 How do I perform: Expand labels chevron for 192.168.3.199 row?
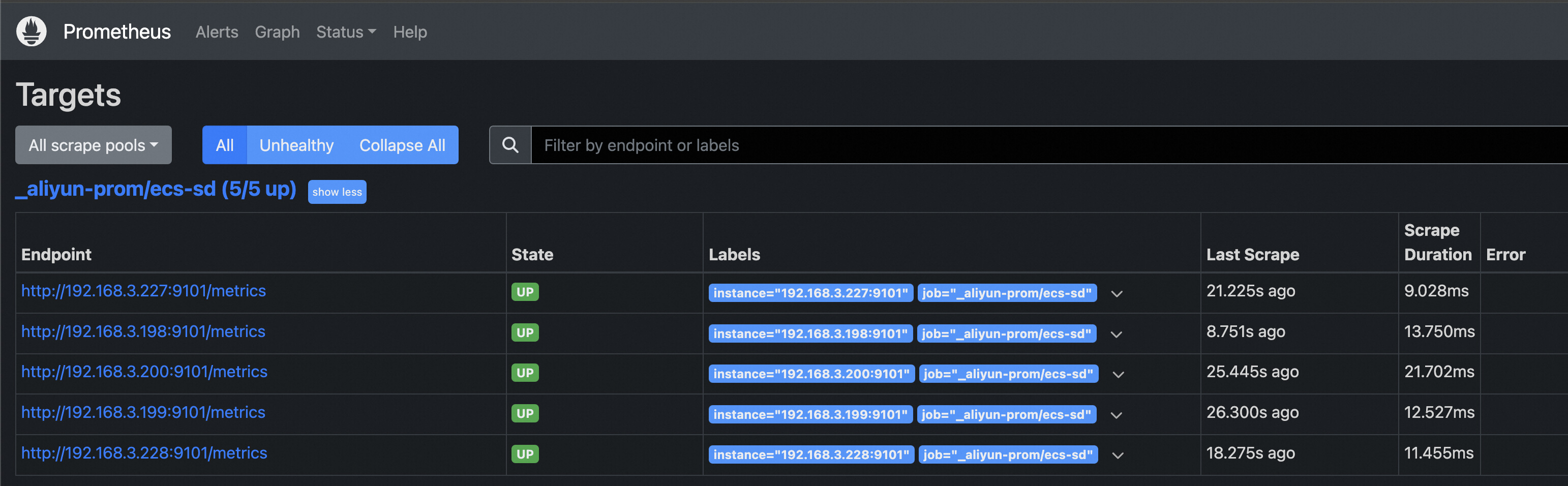click(1117, 415)
